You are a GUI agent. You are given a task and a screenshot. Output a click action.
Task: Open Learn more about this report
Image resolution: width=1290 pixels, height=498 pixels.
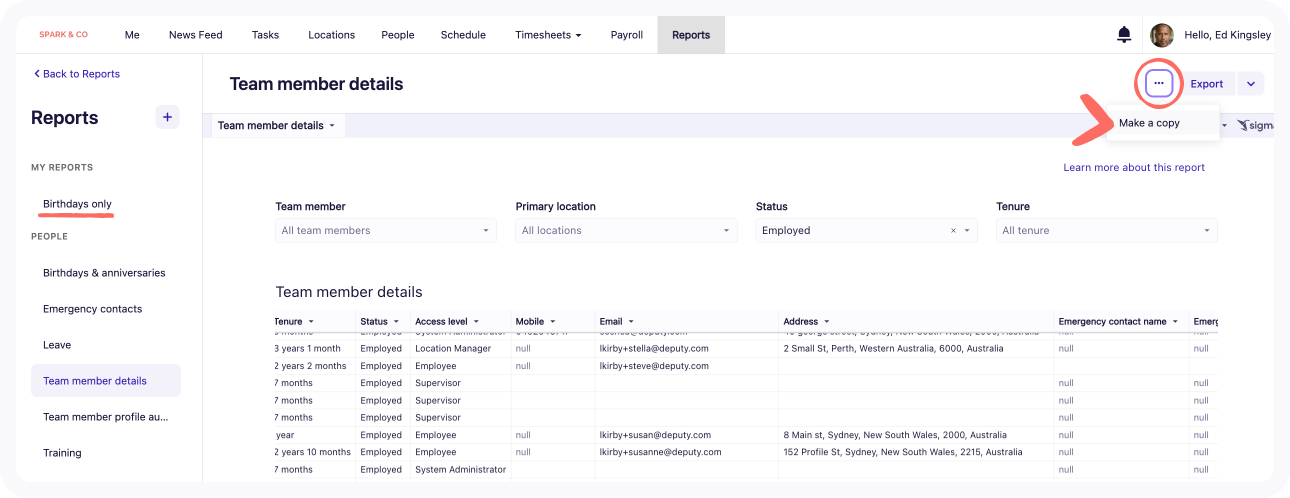[1134, 168]
